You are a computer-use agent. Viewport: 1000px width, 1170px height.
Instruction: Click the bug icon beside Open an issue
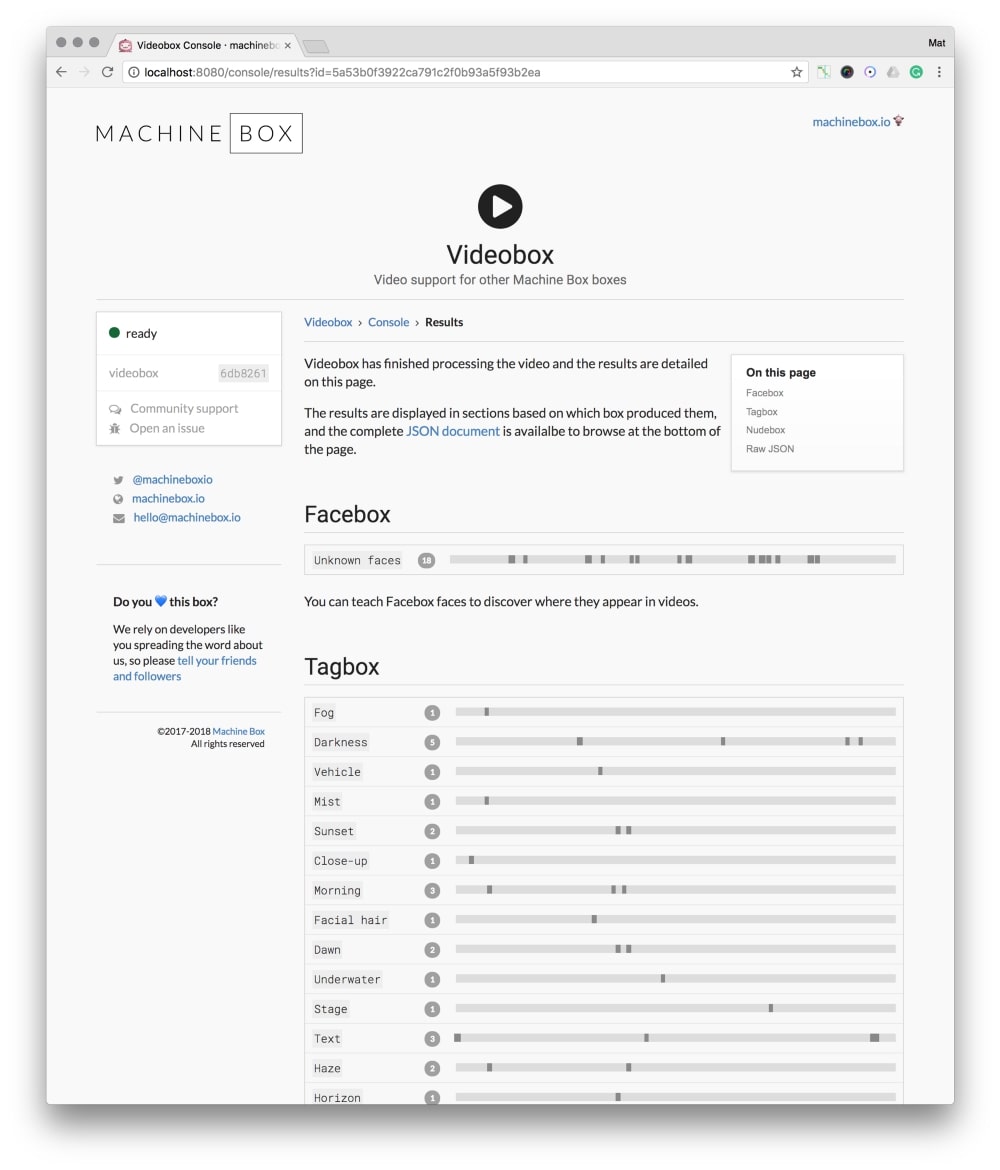click(115, 428)
